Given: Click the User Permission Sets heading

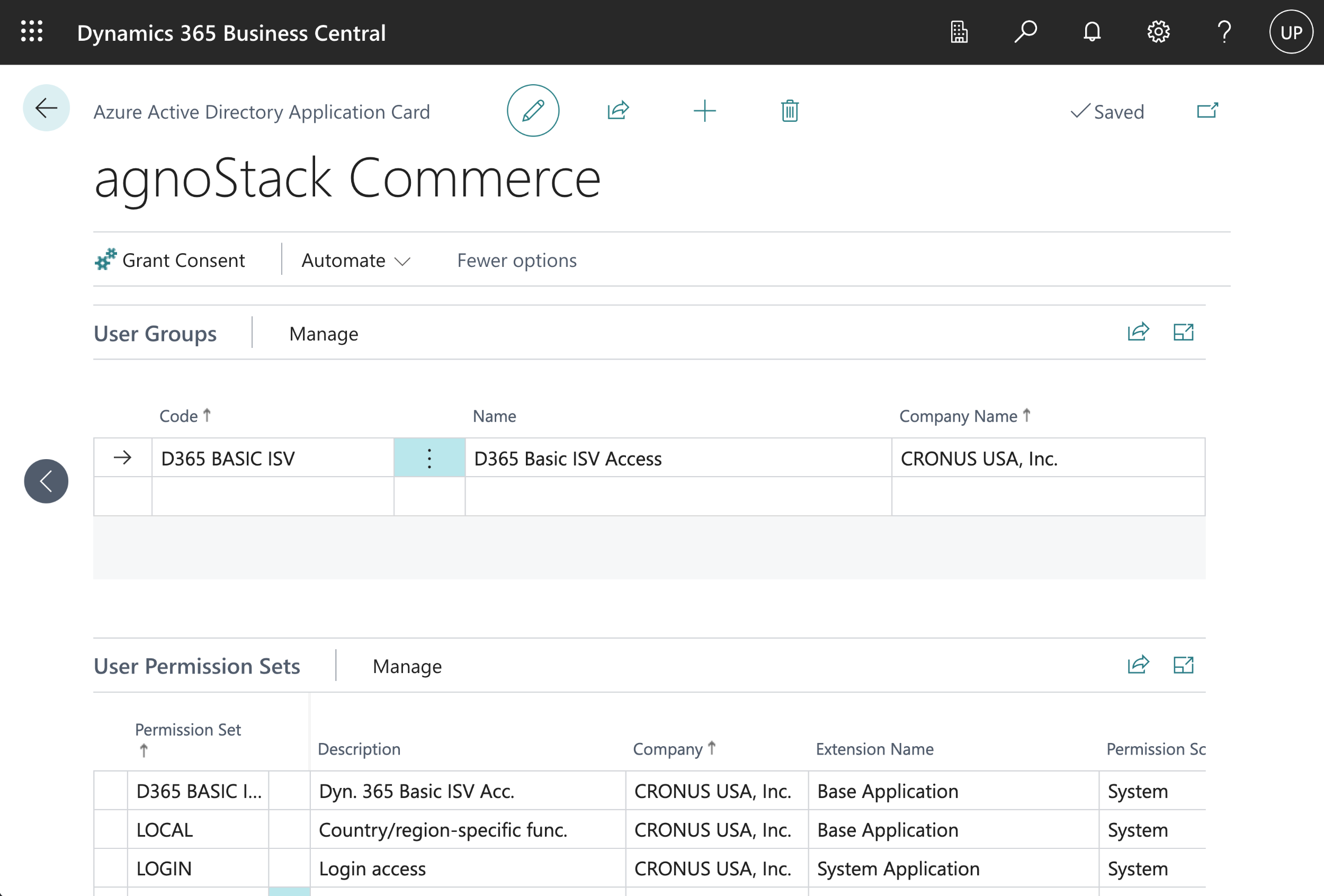Looking at the screenshot, I should click(x=196, y=667).
